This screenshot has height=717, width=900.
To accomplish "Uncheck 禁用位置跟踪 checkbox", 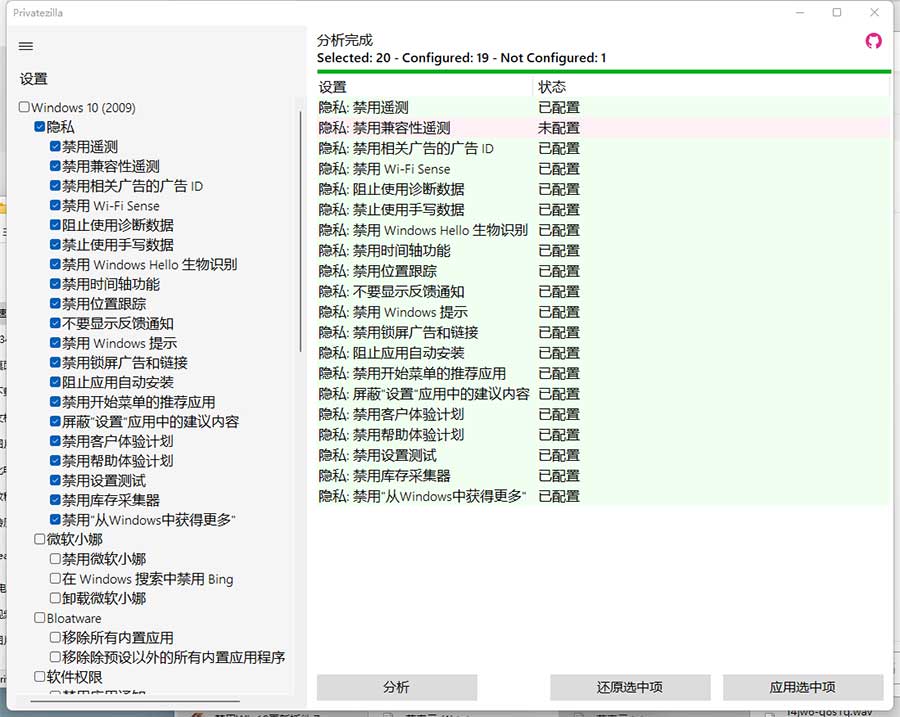I will pos(55,303).
